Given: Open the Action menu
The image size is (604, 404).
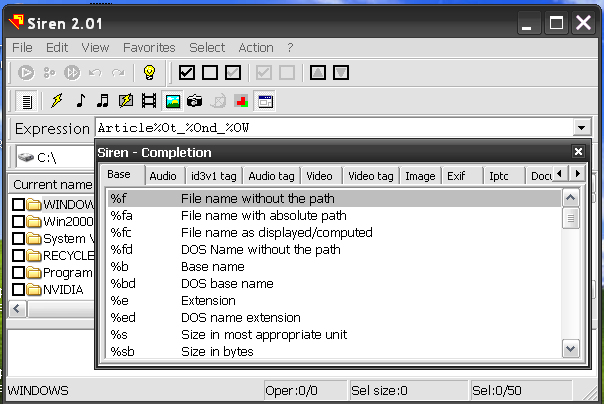Looking at the screenshot, I should coord(256,47).
